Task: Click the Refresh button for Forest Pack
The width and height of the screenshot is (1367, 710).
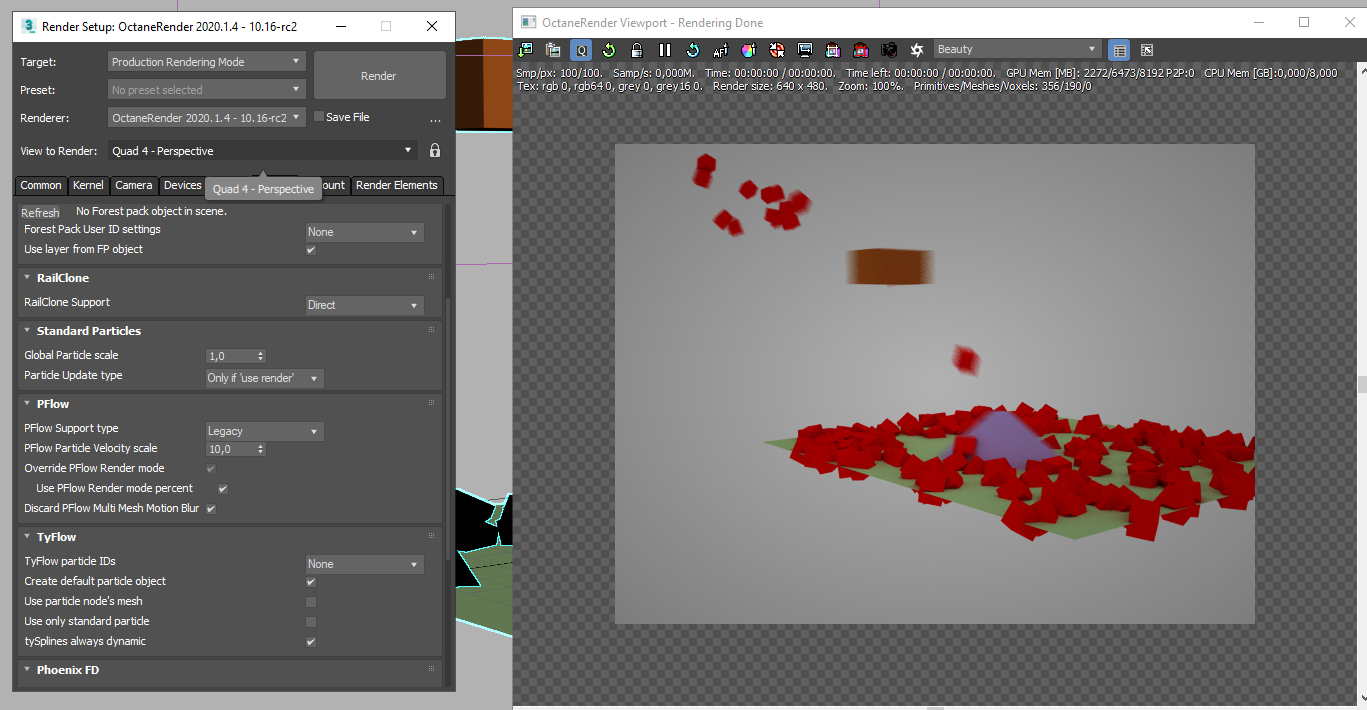Action: point(40,213)
